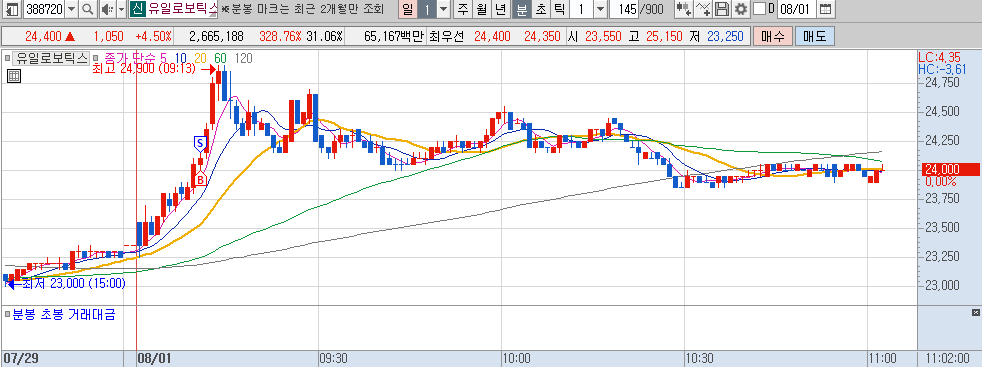This screenshot has width=982, height=367.
Task: Click the data grid icon below stock name
Action: click(x=13, y=76)
